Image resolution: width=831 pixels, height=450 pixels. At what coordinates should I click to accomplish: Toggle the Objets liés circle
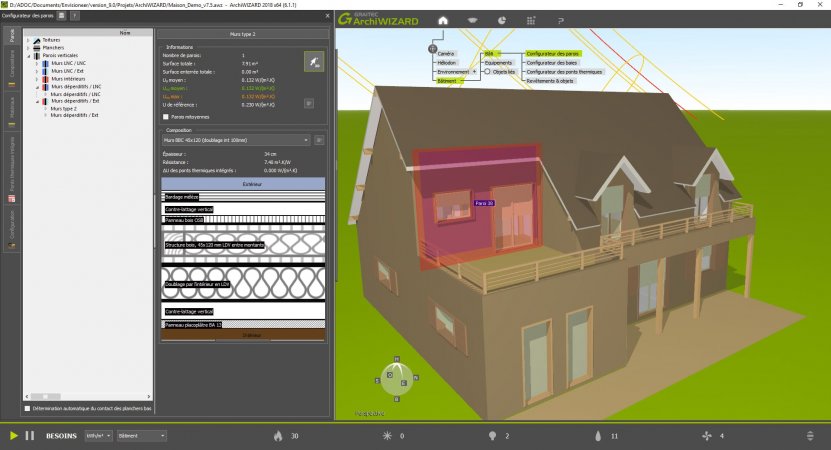(x=487, y=72)
